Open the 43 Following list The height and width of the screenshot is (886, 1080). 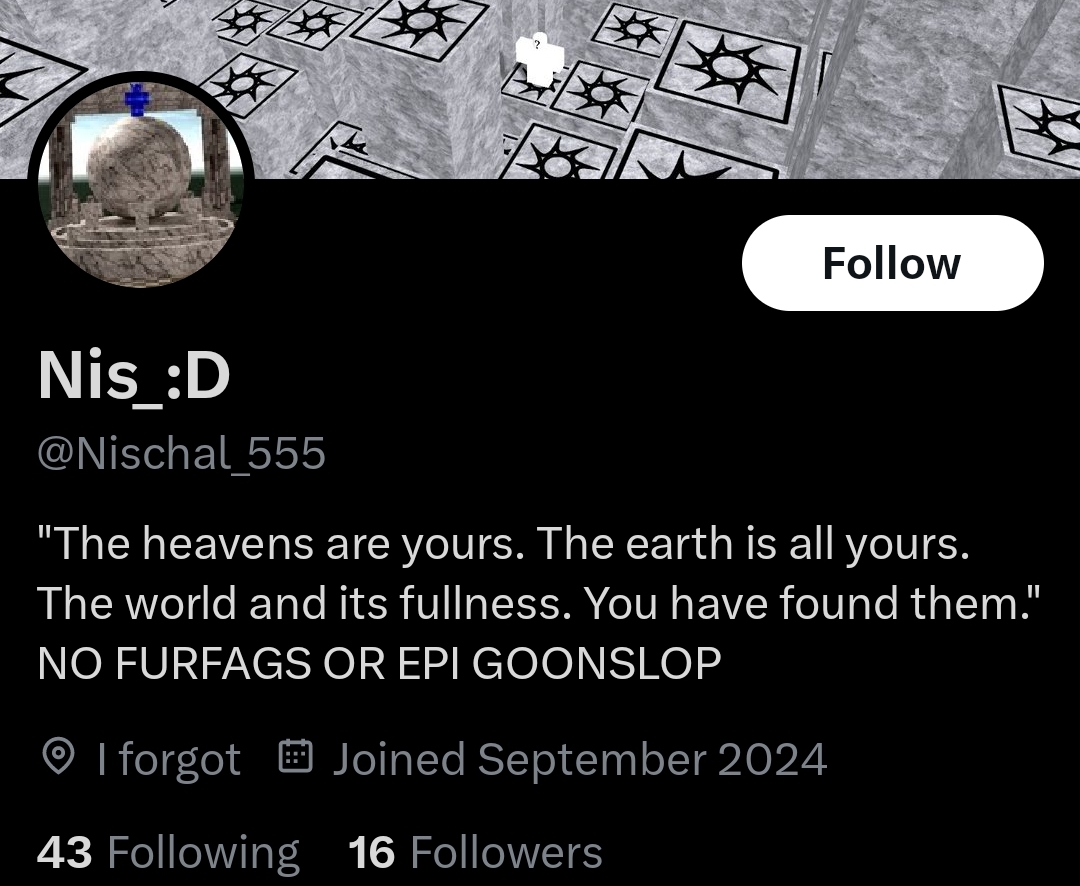(x=168, y=852)
